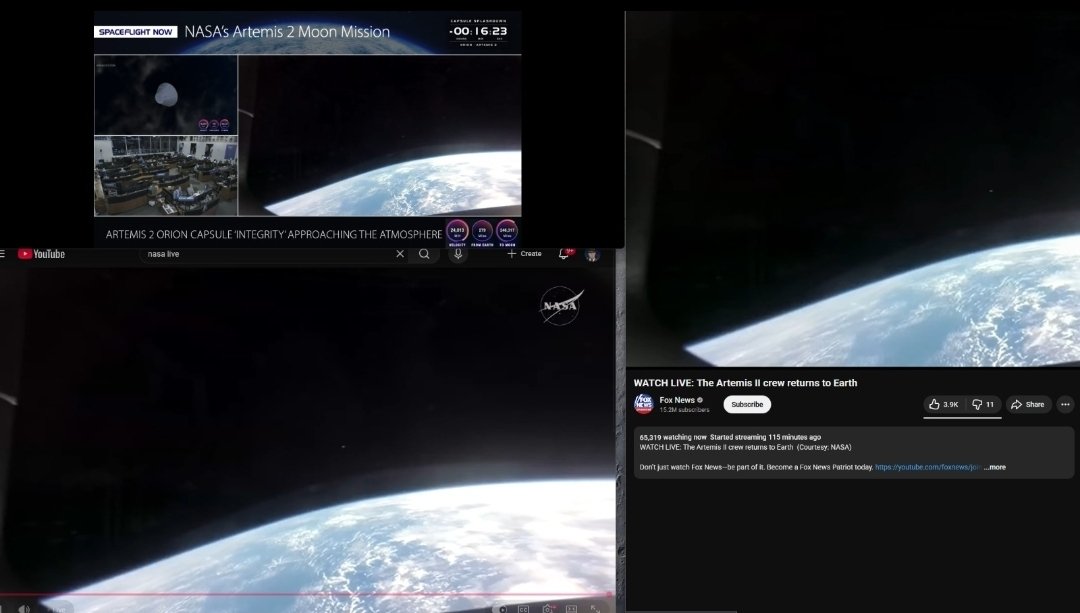The width and height of the screenshot is (1080, 613).
Task: Click the magnifying glass search button
Action: (x=424, y=253)
